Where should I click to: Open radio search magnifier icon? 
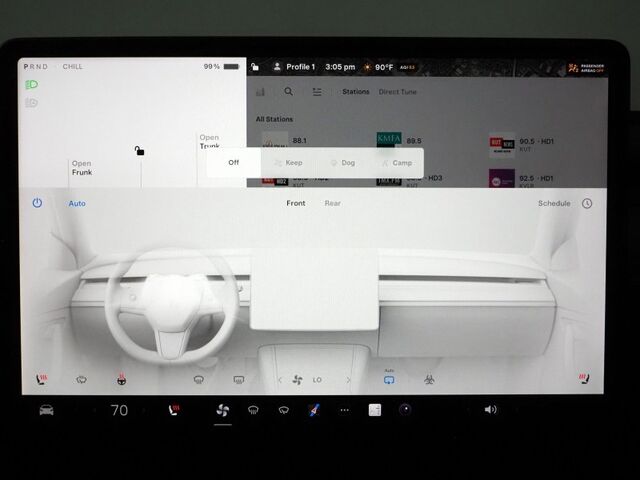tap(288, 92)
